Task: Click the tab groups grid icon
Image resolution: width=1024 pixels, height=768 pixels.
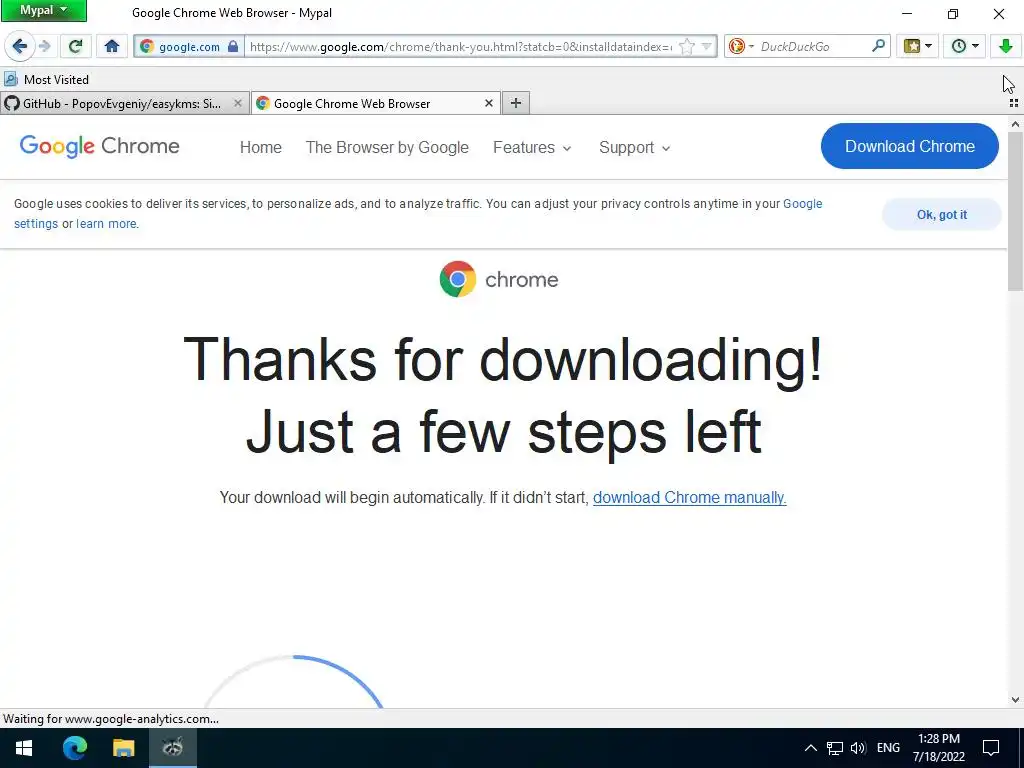Action: 1014,103
